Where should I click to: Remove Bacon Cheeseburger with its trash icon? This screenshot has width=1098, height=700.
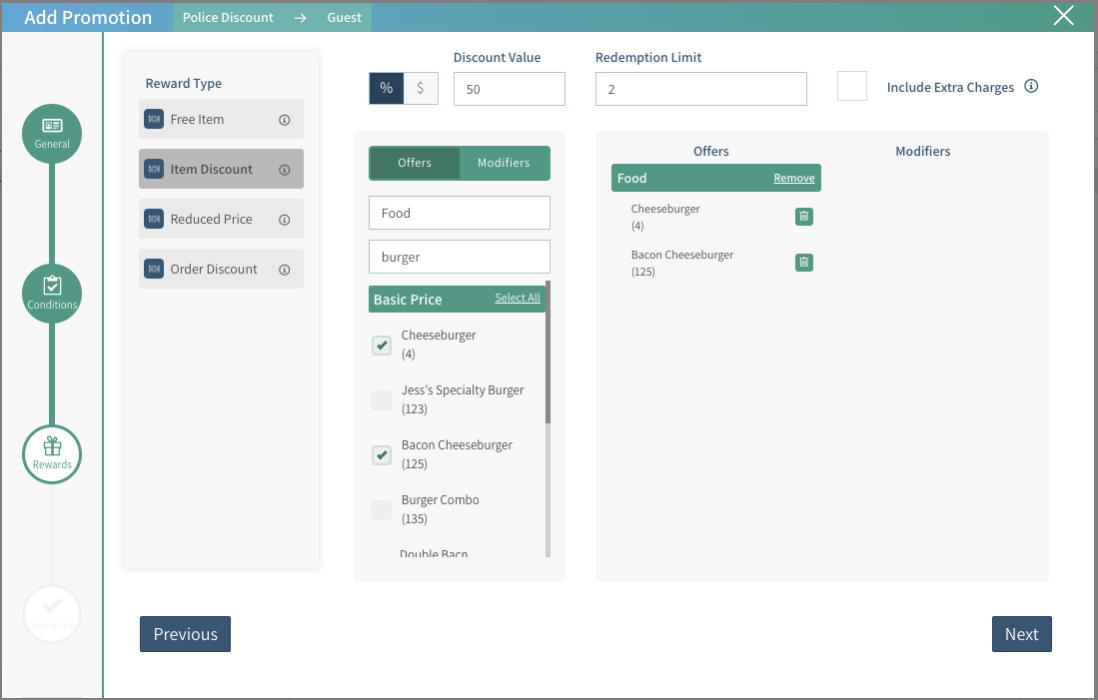(x=804, y=262)
